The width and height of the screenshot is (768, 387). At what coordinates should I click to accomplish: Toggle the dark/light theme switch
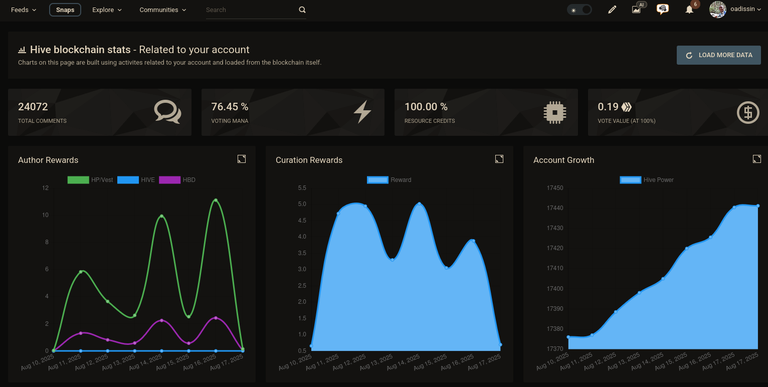coord(579,10)
